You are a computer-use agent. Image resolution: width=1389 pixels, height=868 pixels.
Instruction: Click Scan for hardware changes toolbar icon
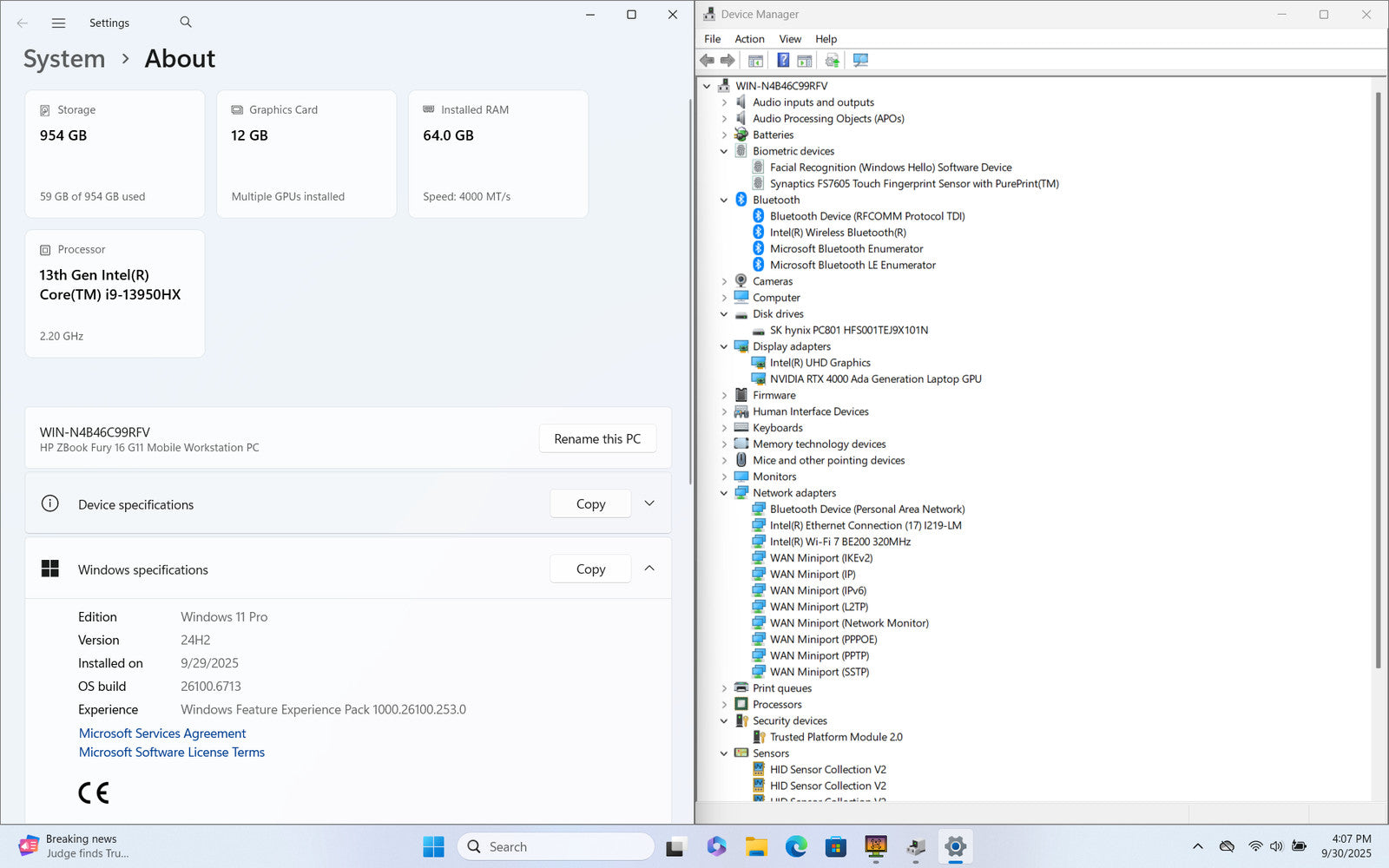point(860,60)
